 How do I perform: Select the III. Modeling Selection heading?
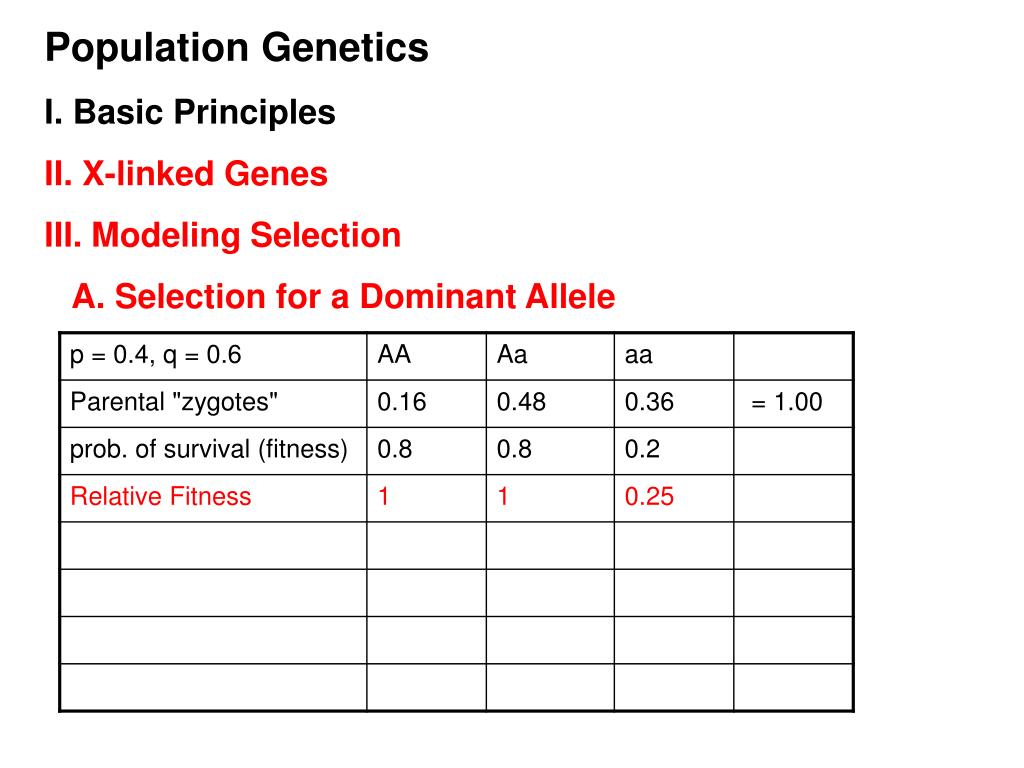tap(223, 235)
